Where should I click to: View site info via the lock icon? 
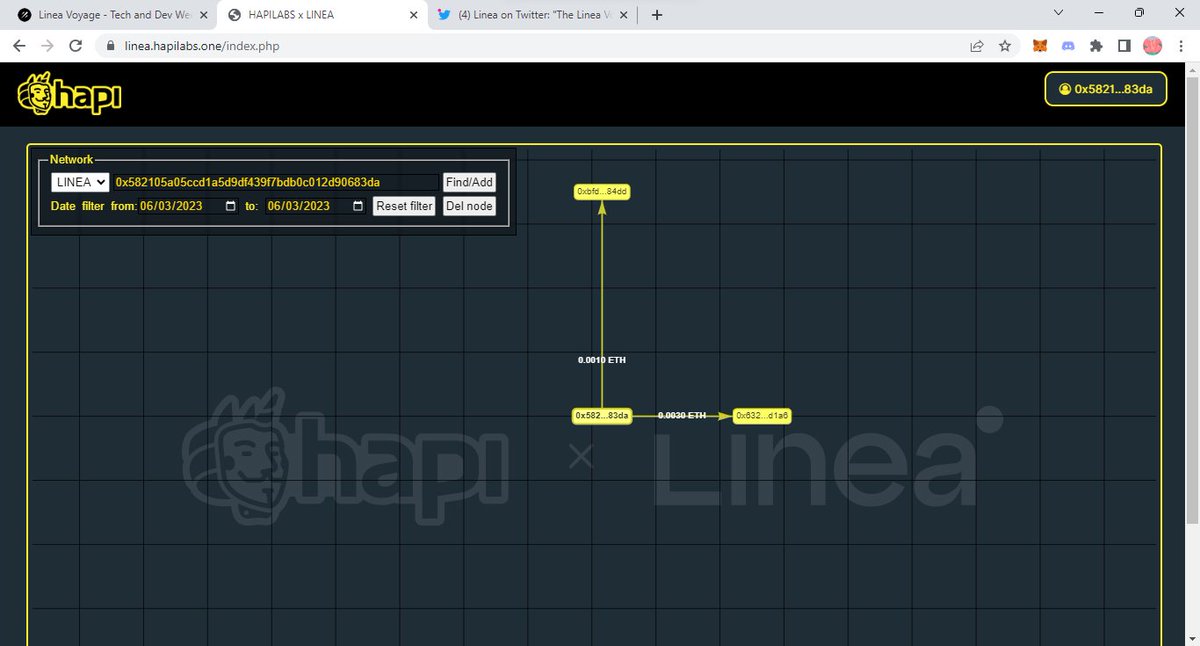click(111, 46)
